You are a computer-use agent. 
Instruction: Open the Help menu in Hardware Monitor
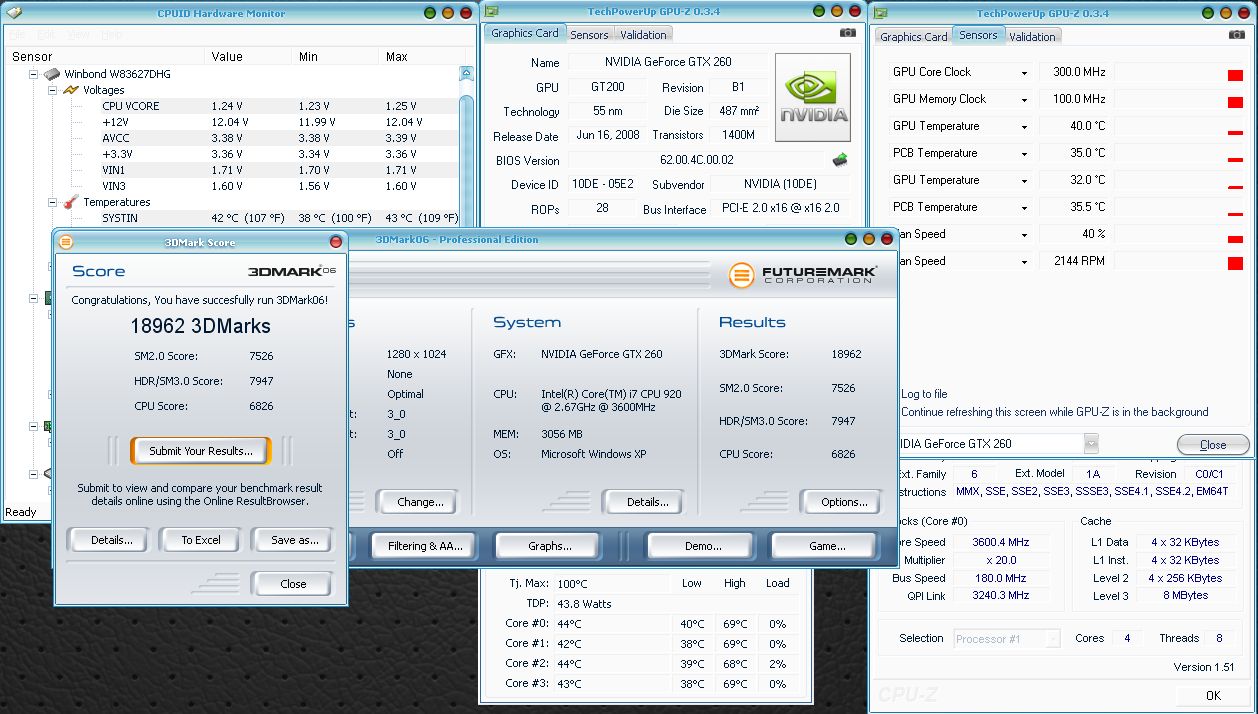(x=112, y=34)
